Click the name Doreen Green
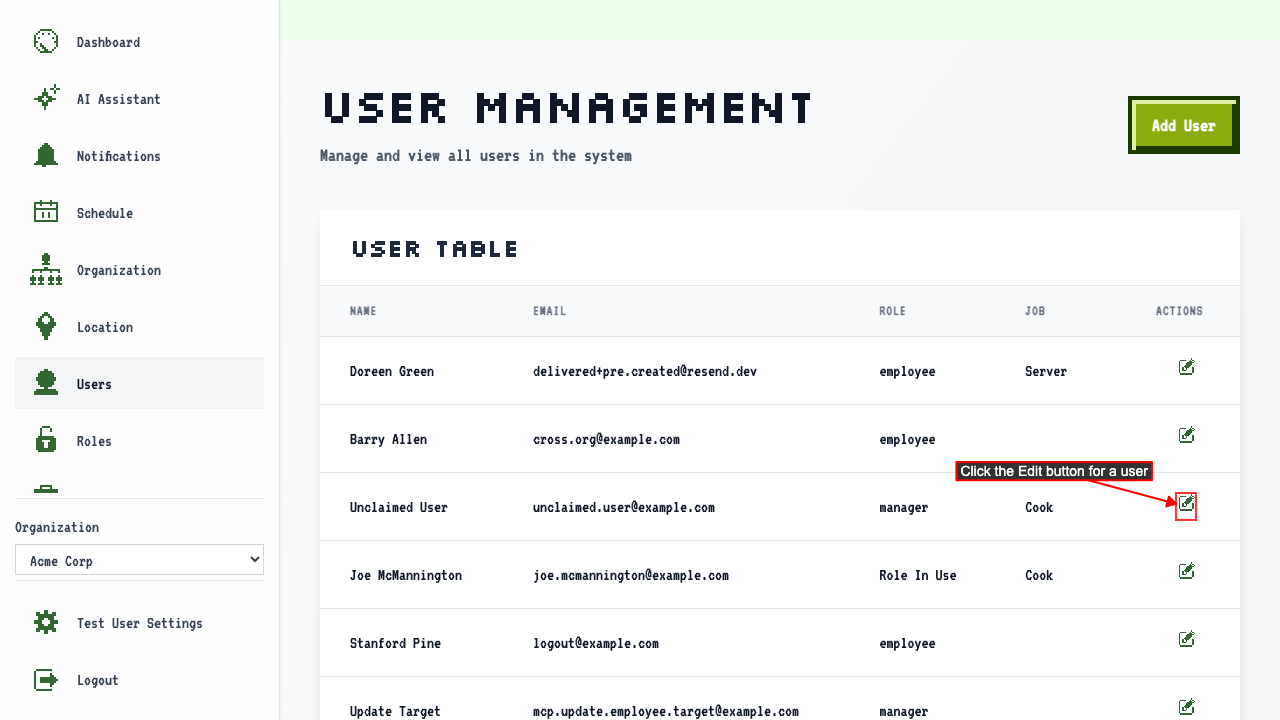This screenshot has width=1280, height=720. 392,371
